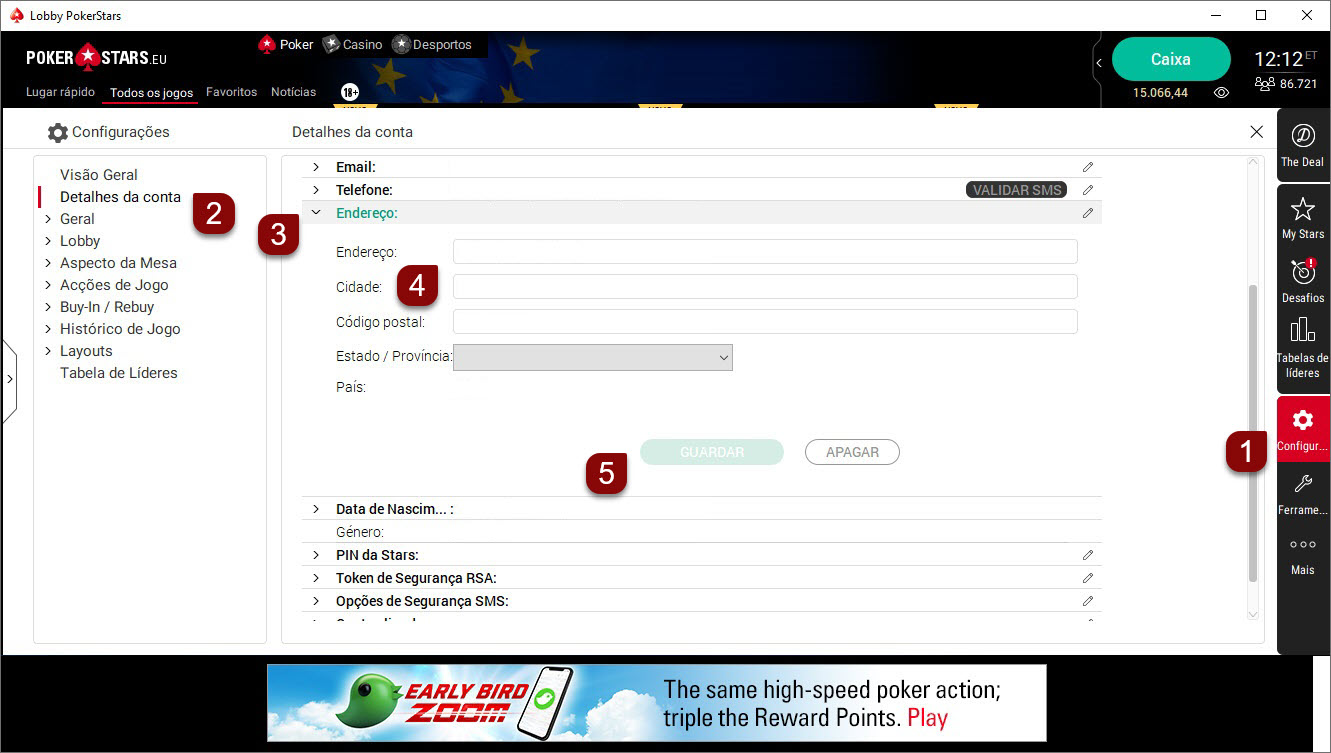Click the Ferramentas wrench icon
The height and width of the screenshot is (753, 1331).
click(1302, 485)
